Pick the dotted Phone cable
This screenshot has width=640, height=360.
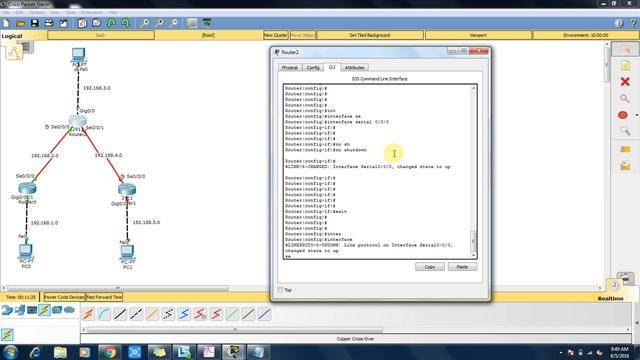[x=168, y=314]
